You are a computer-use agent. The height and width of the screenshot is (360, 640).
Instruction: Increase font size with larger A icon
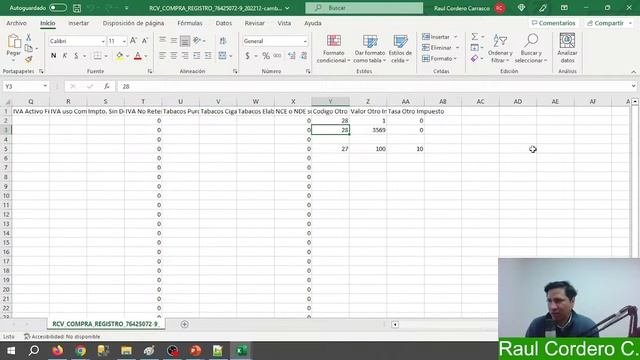133,41
